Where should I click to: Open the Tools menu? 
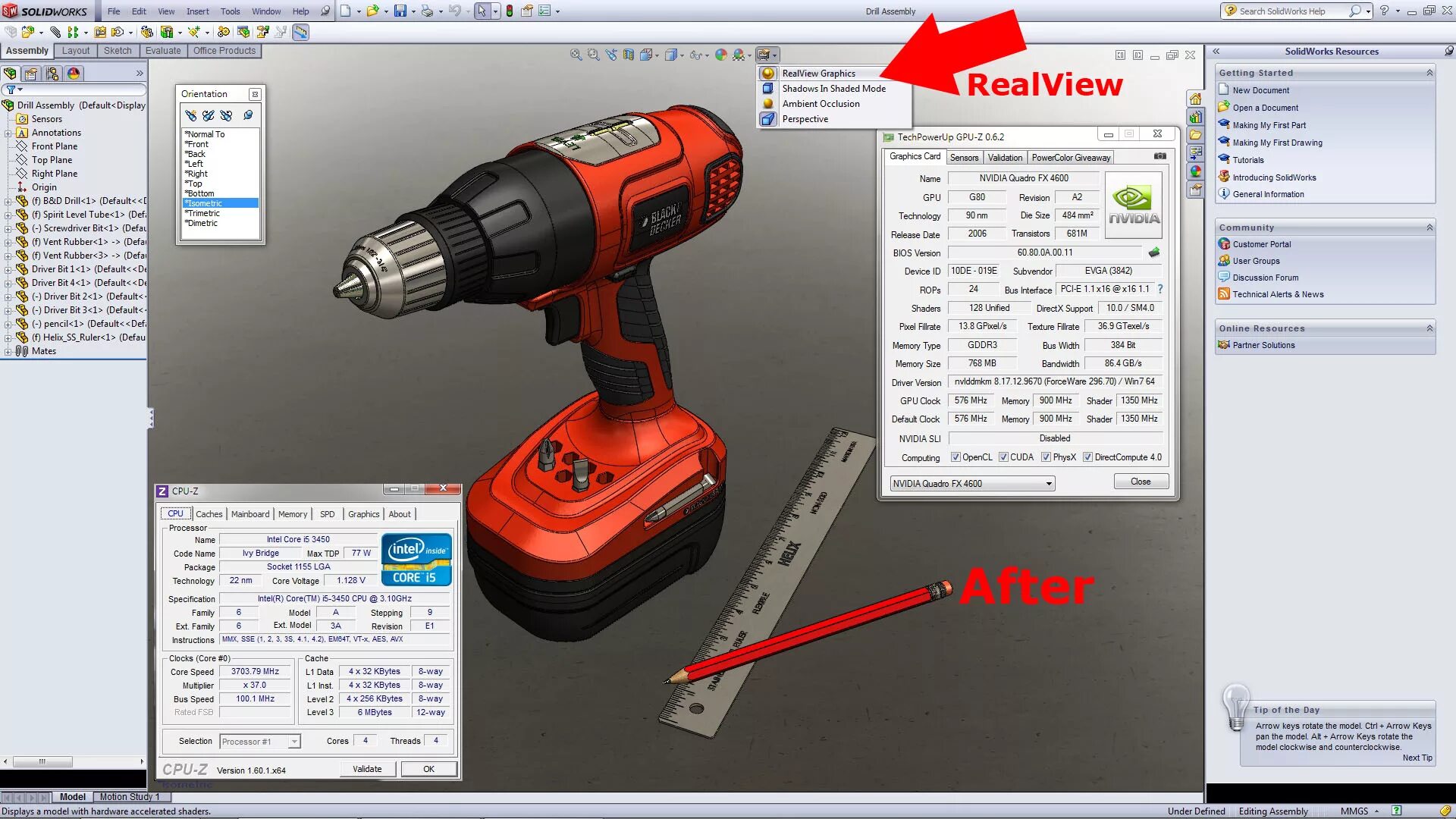(230, 11)
